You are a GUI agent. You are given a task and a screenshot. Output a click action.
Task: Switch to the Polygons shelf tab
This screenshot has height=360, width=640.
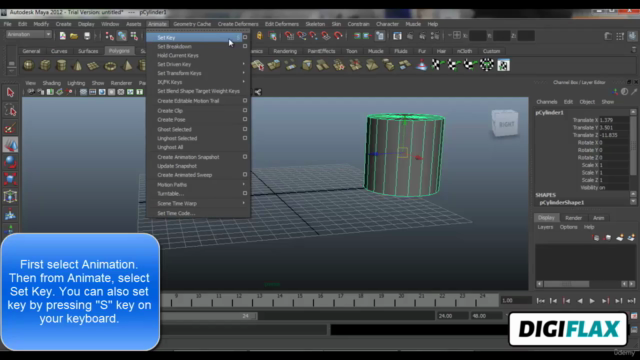pyautogui.click(x=119, y=51)
